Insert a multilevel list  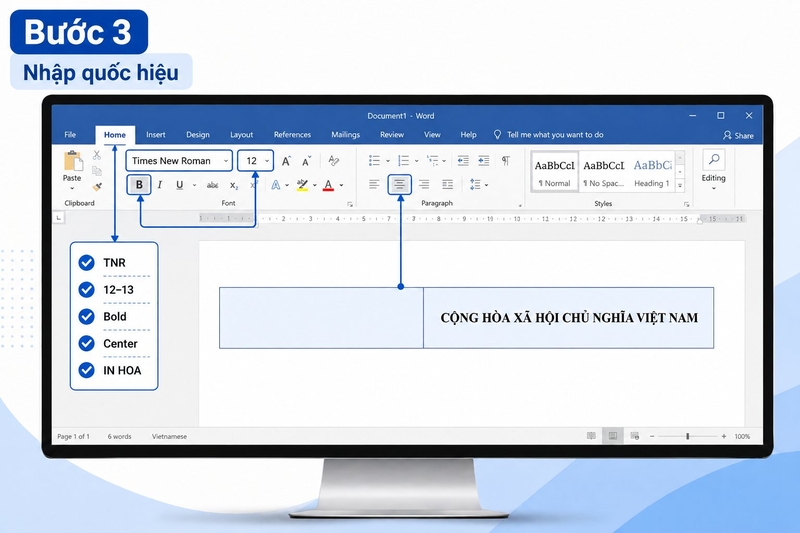click(433, 161)
